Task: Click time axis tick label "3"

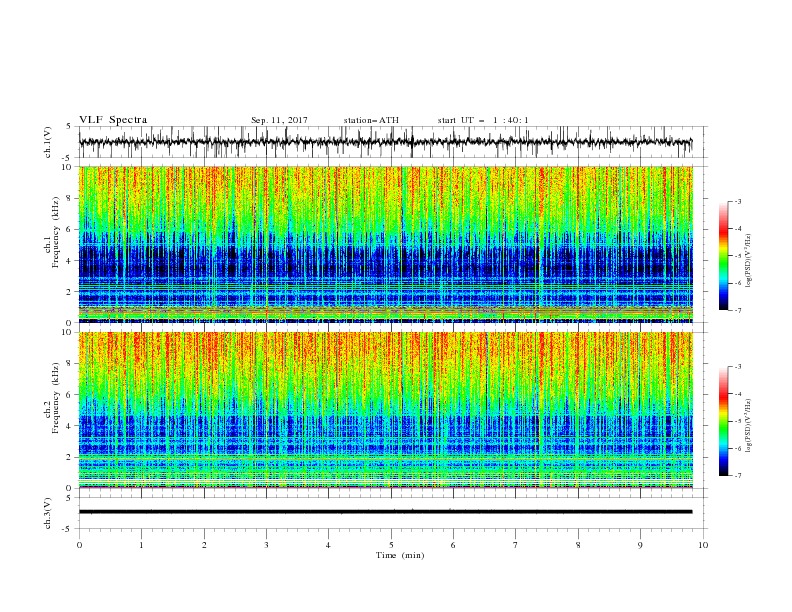Action: [266, 545]
